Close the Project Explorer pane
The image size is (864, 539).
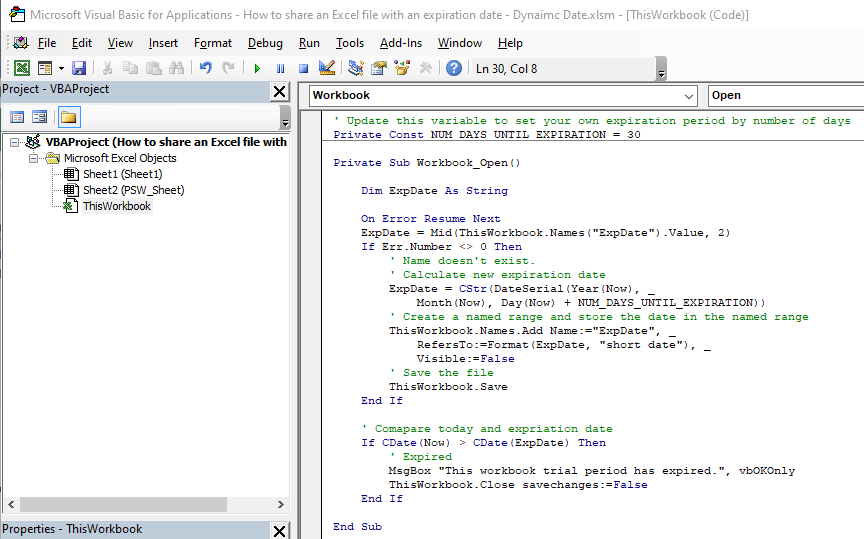pyautogui.click(x=279, y=91)
